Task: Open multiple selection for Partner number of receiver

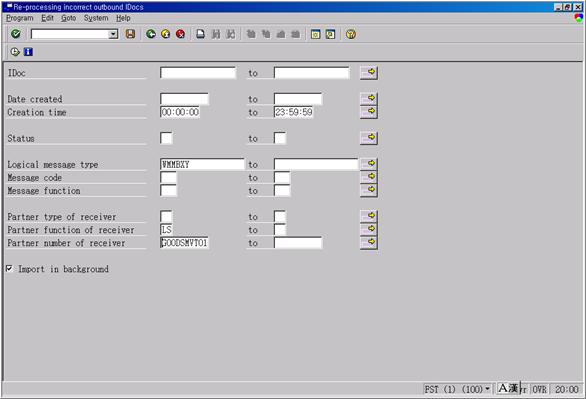Action: [369, 242]
